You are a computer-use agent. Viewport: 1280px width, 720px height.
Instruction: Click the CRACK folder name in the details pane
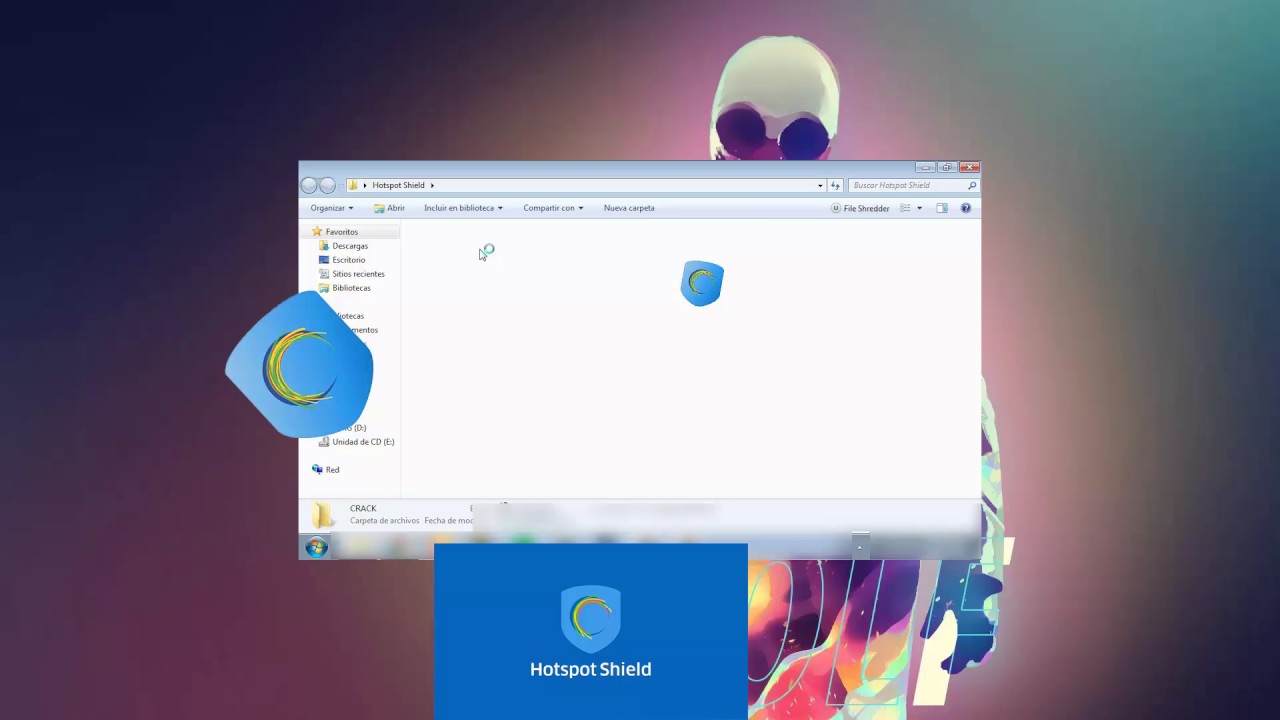click(x=363, y=508)
